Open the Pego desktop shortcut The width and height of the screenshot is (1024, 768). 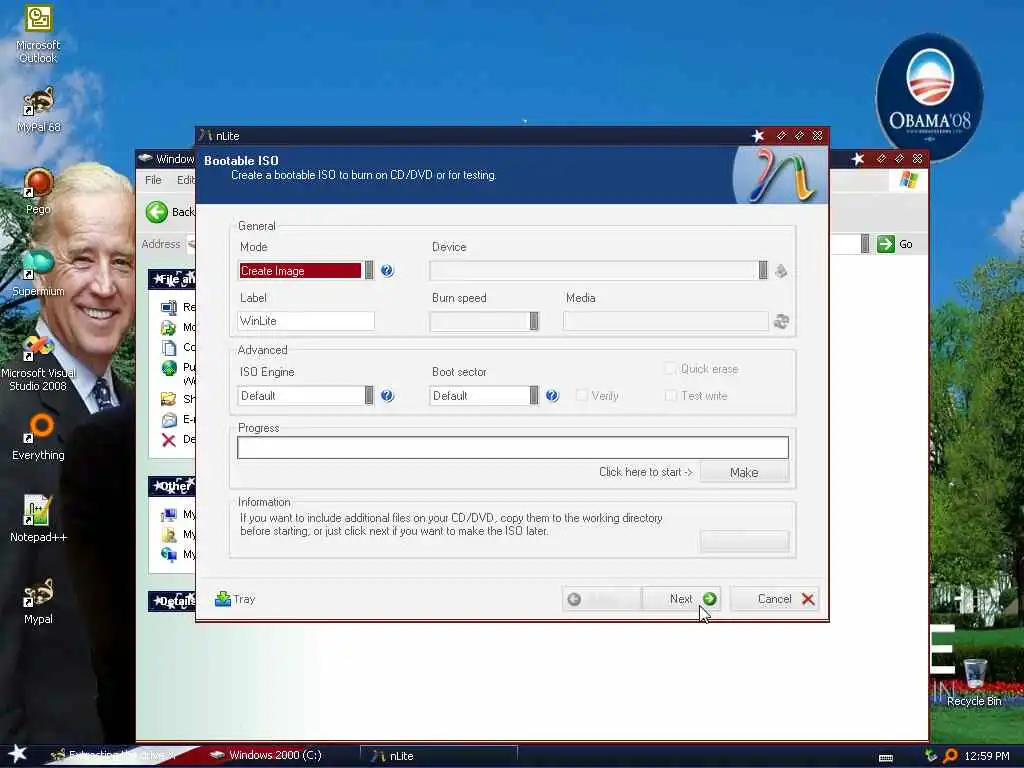38,191
